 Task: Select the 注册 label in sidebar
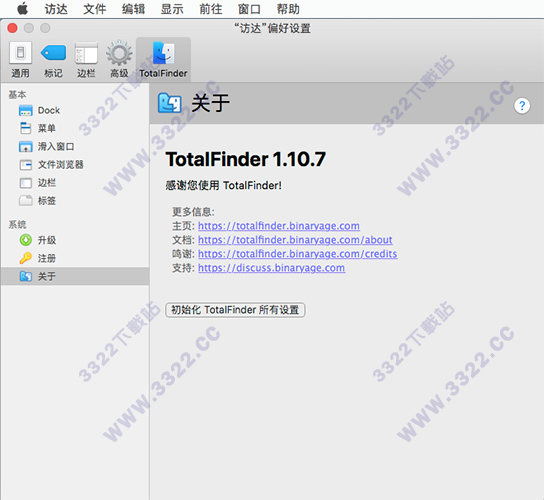point(47,258)
